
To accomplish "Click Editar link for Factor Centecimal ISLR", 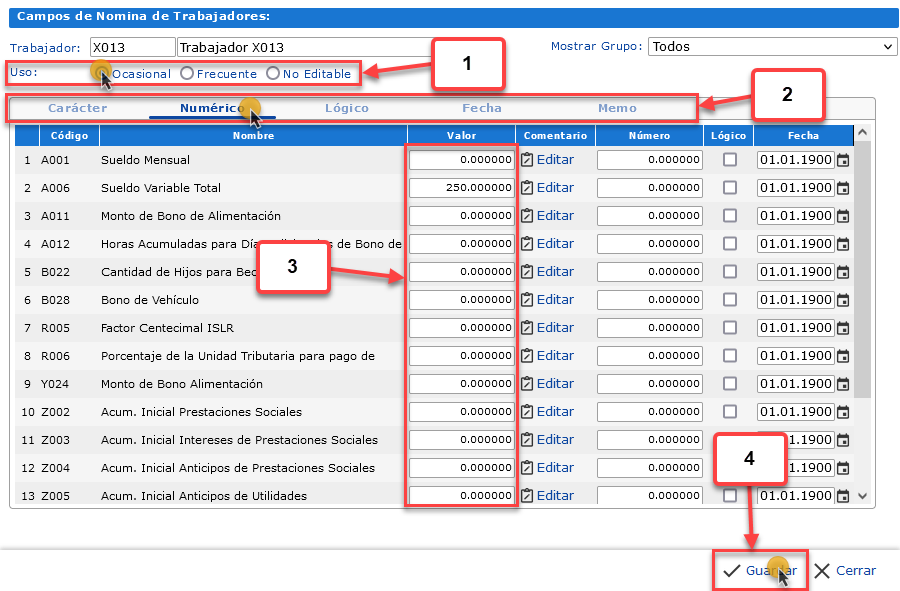I will 555,328.
